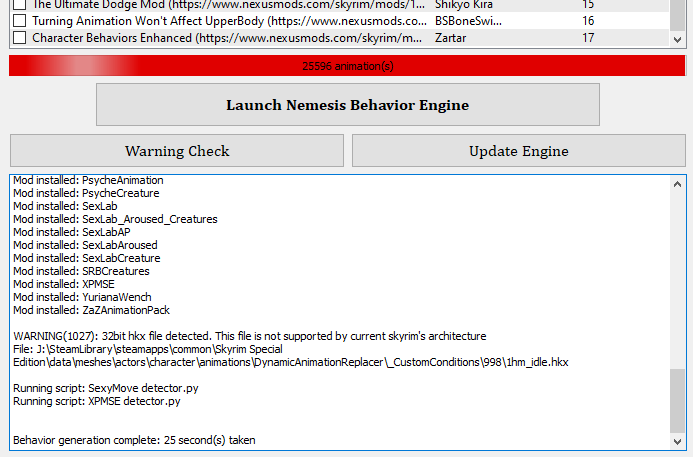Click the mod list scrollbar thumb
This screenshot has height=457, width=693.
tap(677, 15)
